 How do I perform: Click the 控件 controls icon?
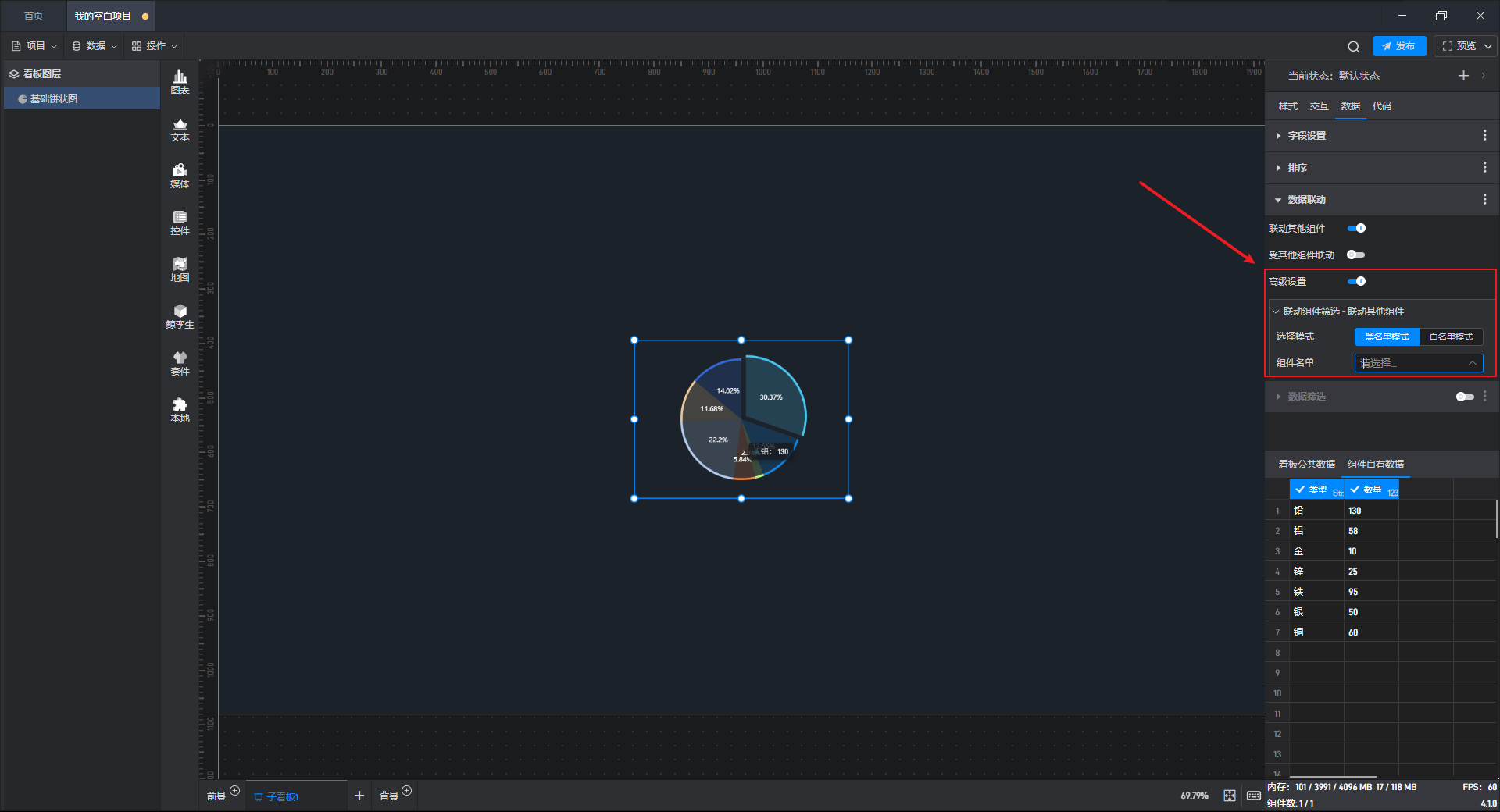pos(180,223)
